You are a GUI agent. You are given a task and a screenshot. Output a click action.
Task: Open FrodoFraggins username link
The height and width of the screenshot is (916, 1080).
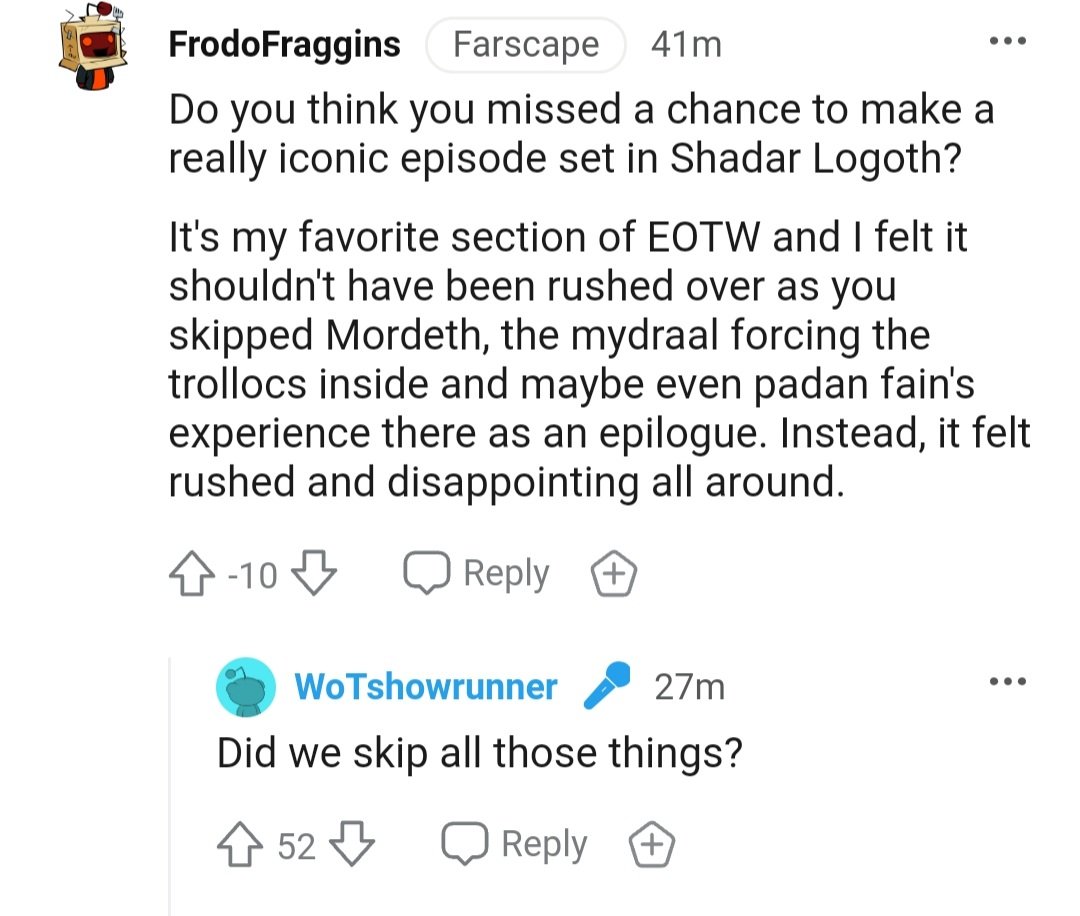pyautogui.click(x=285, y=45)
